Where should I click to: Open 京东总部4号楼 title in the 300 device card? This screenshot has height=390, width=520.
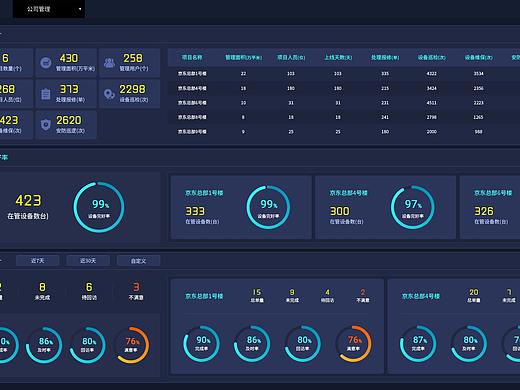click(349, 193)
